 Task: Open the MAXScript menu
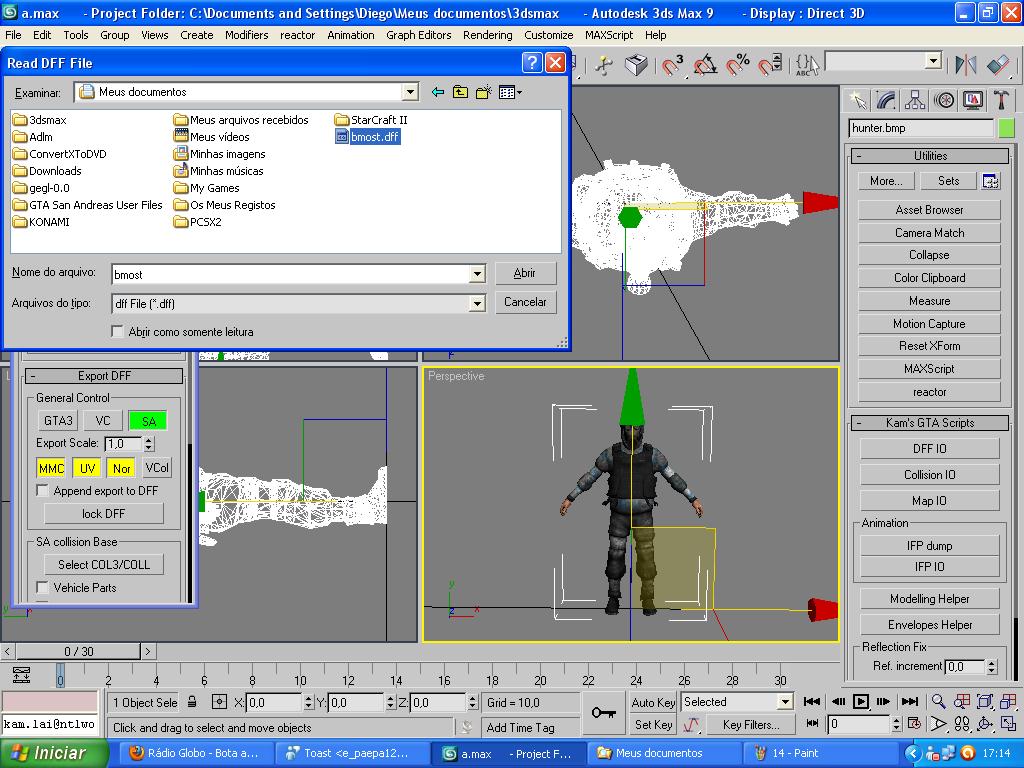pos(609,35)
